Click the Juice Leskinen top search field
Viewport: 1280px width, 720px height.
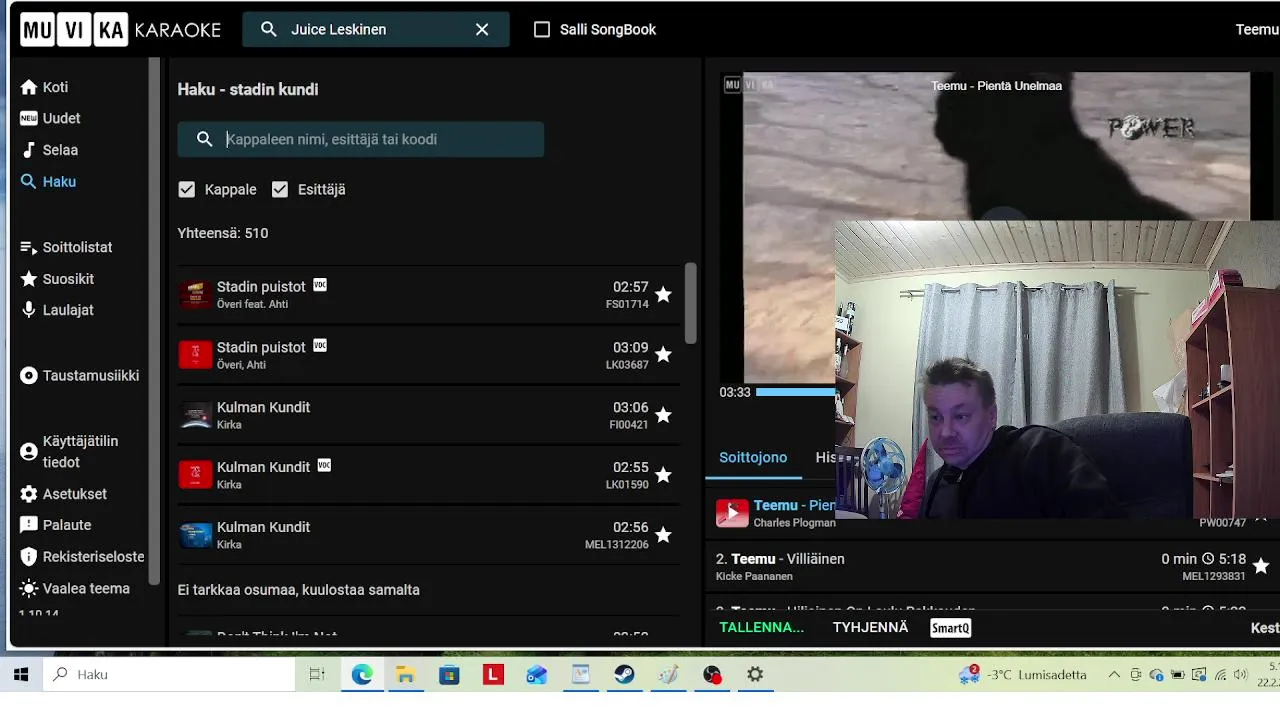375,30
